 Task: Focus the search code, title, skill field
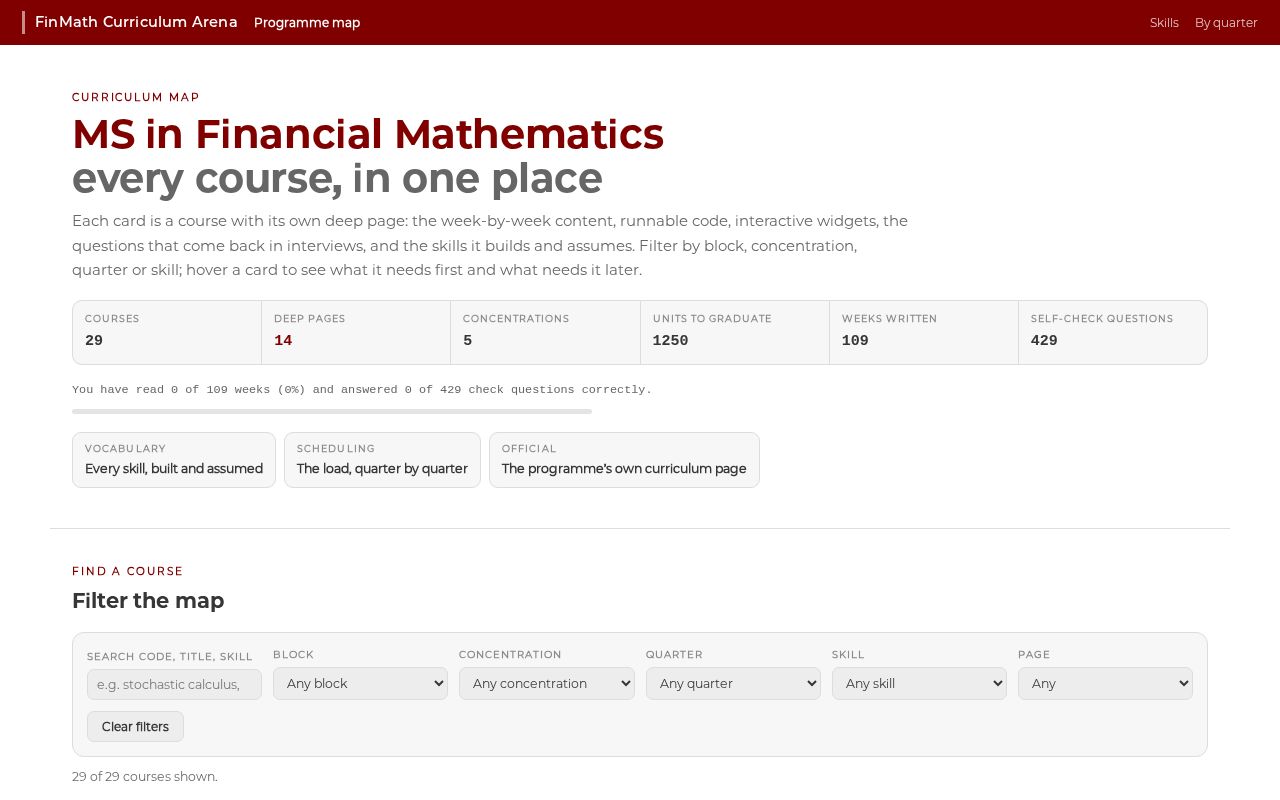(x=174, y=684)
